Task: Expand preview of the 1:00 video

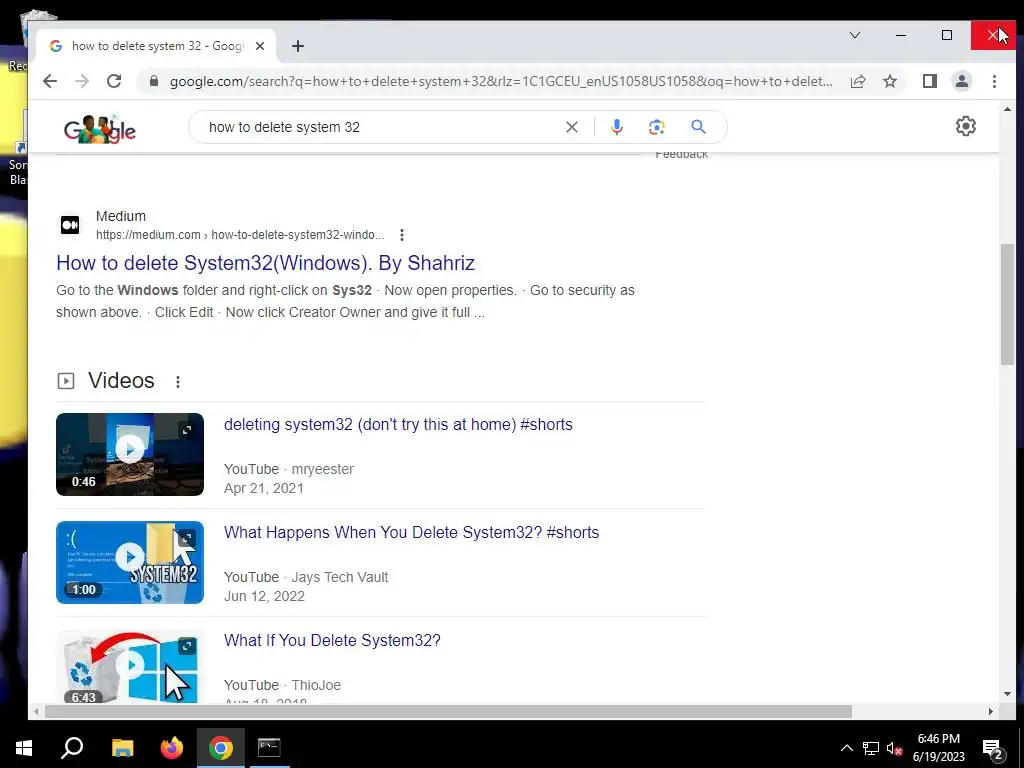Action: [187, 538]
